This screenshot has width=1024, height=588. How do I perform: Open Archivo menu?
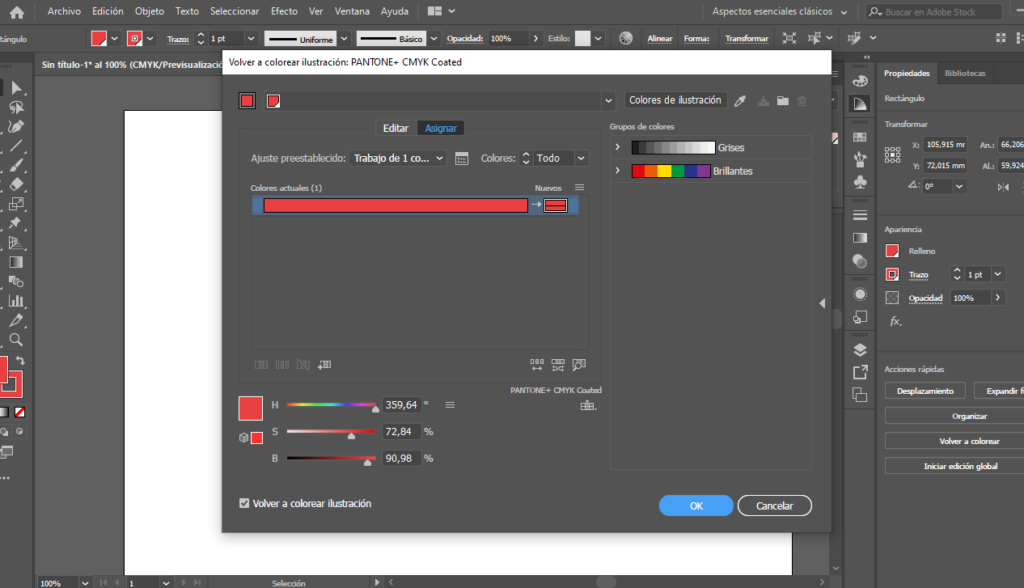tap(64, 11)
